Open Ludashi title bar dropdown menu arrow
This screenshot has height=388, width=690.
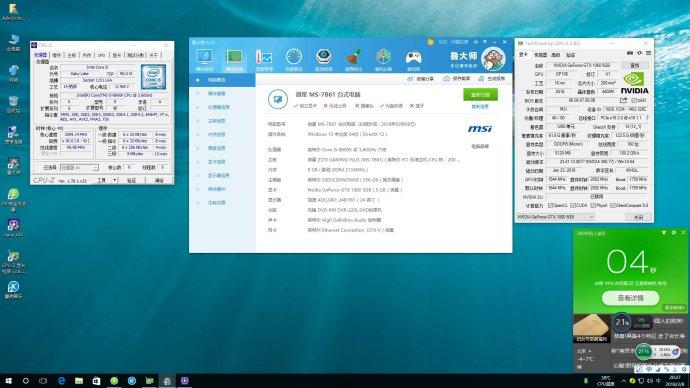484,42
